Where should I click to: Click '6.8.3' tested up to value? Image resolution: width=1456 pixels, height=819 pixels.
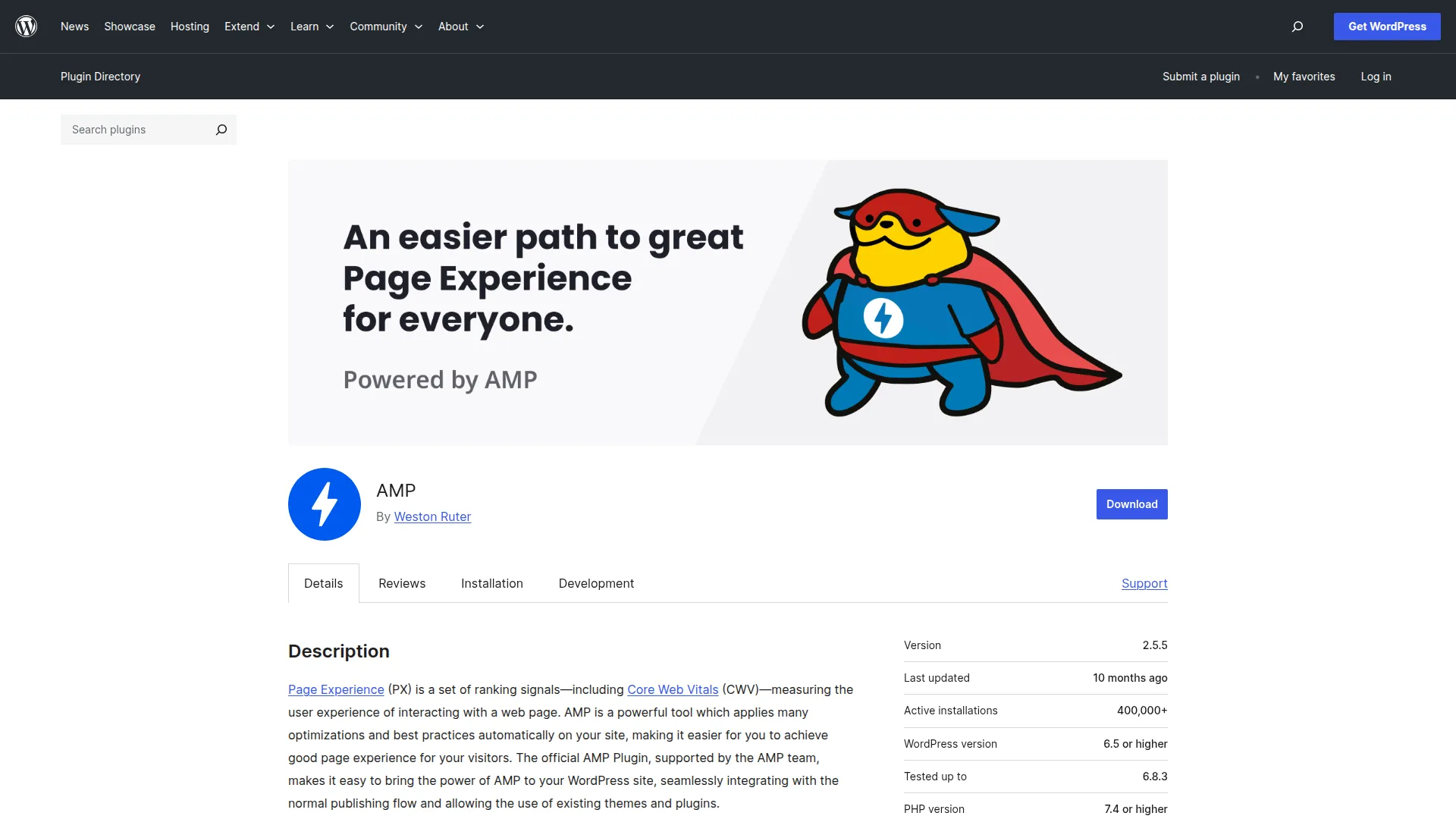tap(1155, 777)
